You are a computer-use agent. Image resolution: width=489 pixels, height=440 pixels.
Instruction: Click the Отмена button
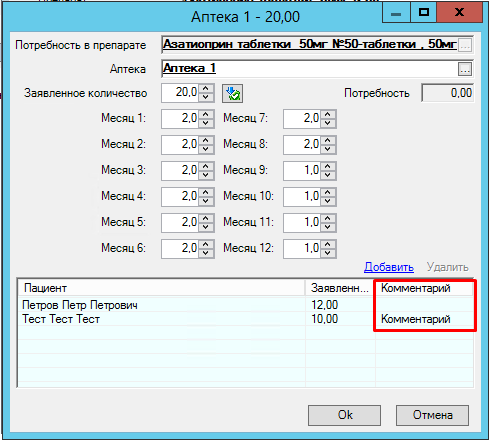(432, 415)
